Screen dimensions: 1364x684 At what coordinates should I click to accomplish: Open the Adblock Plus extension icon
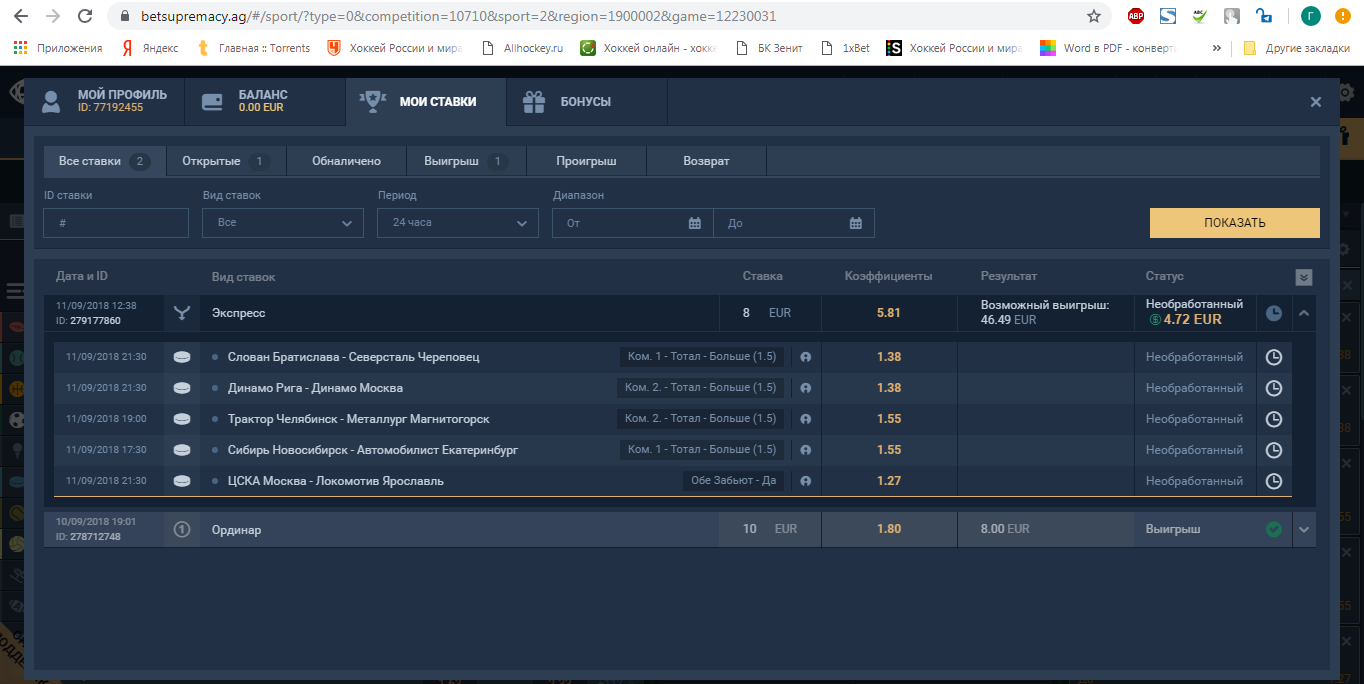click(x=1136, y=16)
